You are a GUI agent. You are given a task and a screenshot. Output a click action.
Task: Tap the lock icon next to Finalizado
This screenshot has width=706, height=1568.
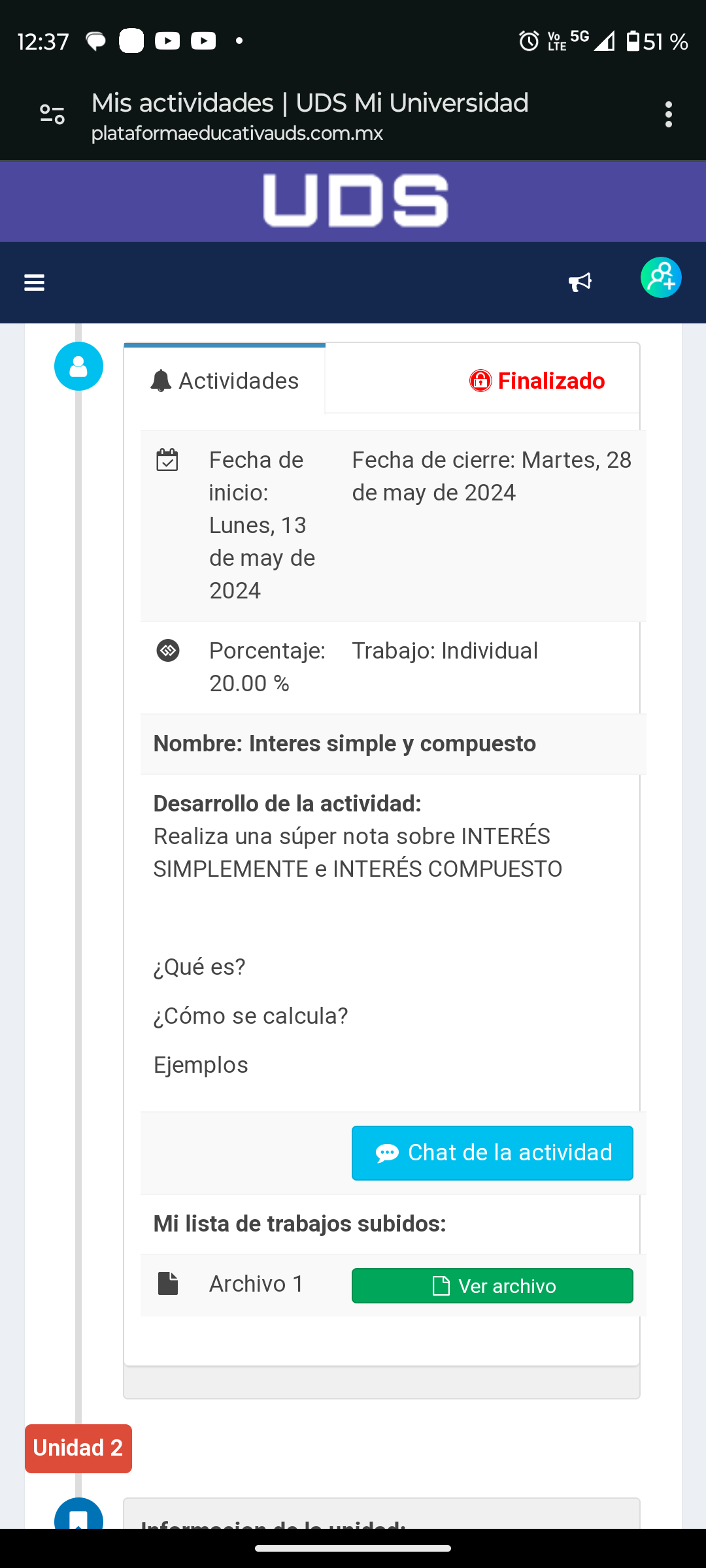pyautogui.click(x=479, y=381)
